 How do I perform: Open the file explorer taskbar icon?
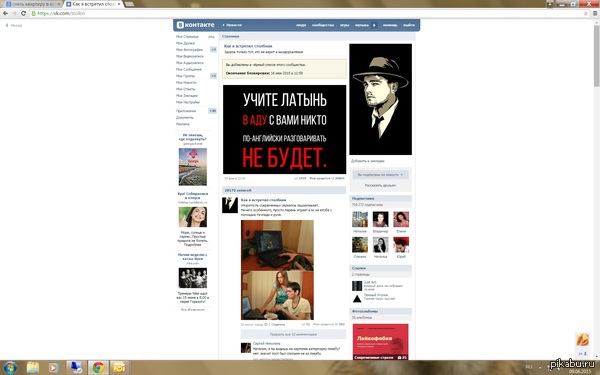pos(33,368)
